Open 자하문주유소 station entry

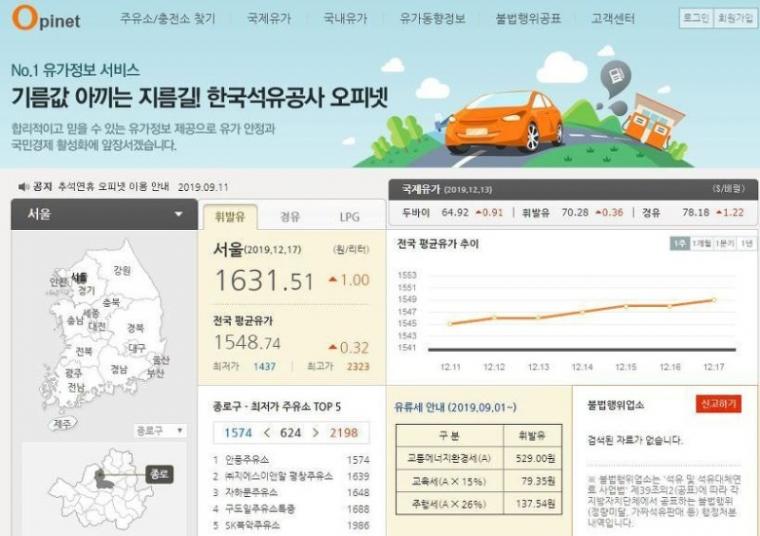pyautogui.click(x=291, y=492)
